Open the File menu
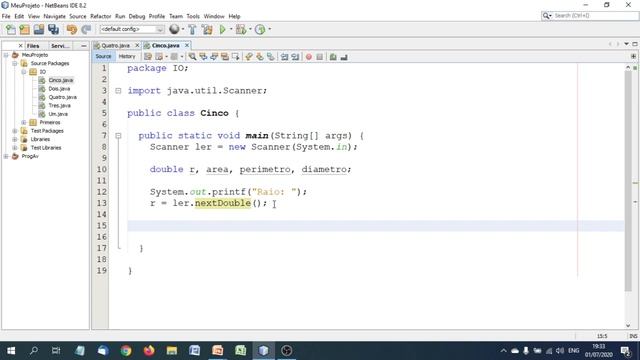This screenshot has height=360, width=640. coord(6,16)
